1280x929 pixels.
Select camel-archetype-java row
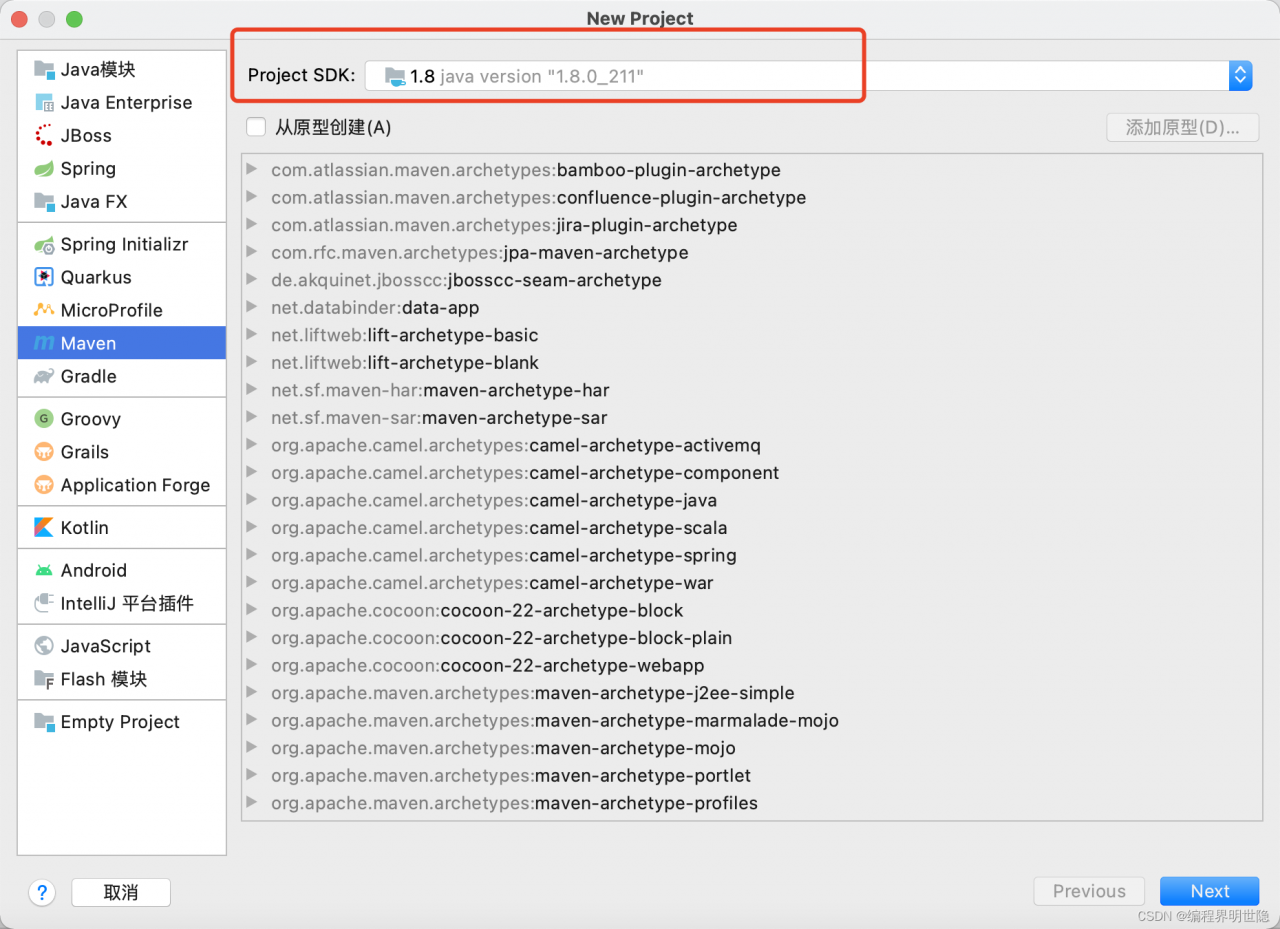752,500
